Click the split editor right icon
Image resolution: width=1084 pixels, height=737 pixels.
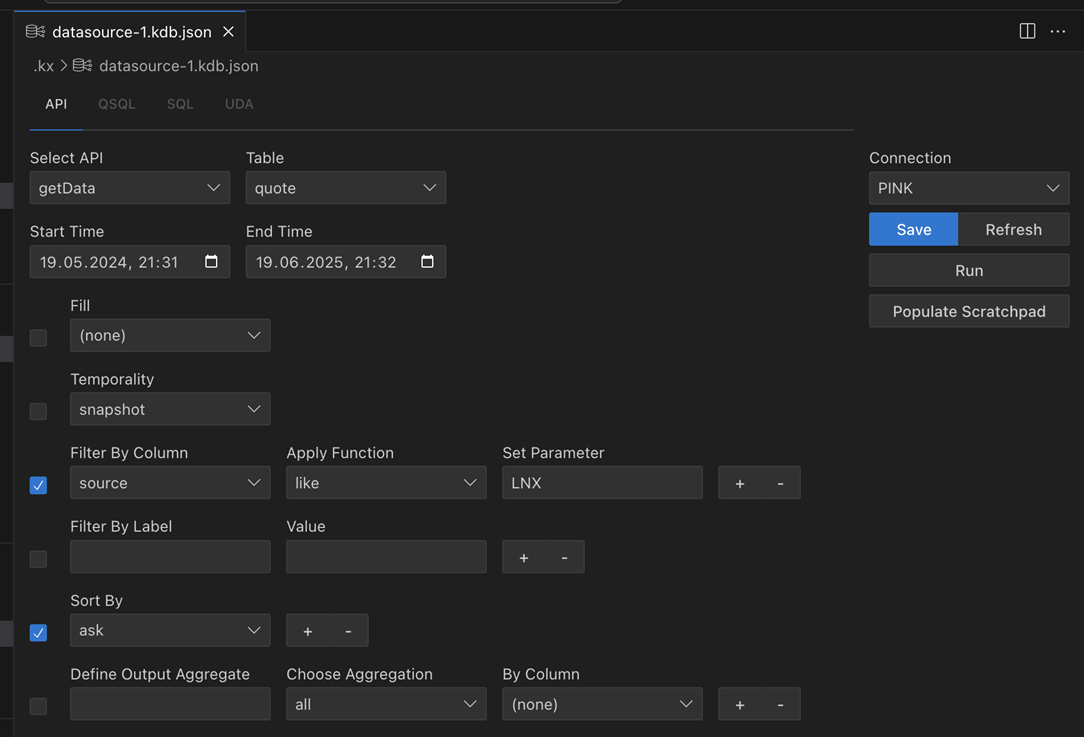point(1027,31)
